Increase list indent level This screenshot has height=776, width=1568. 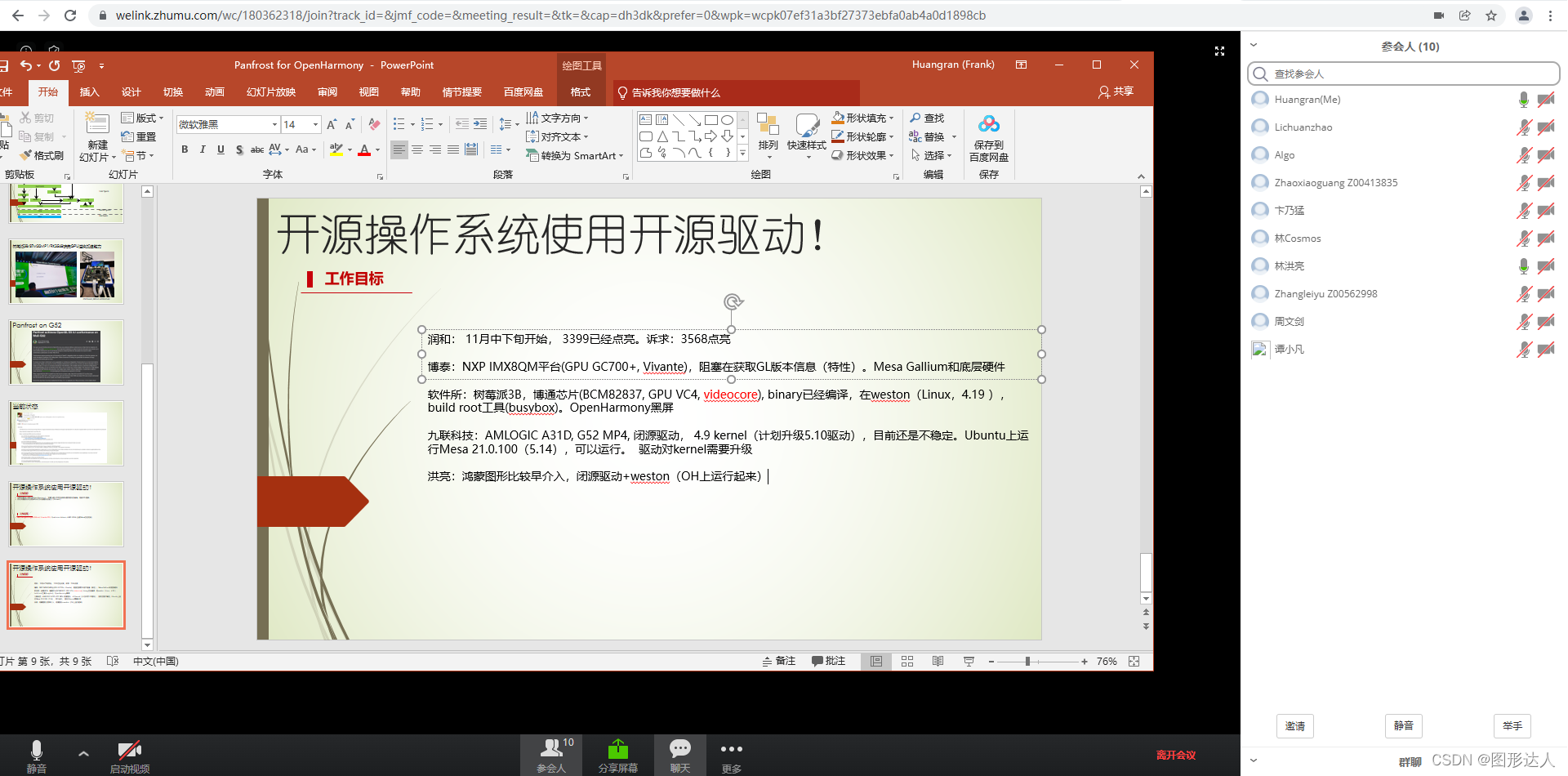pos(480,124)
